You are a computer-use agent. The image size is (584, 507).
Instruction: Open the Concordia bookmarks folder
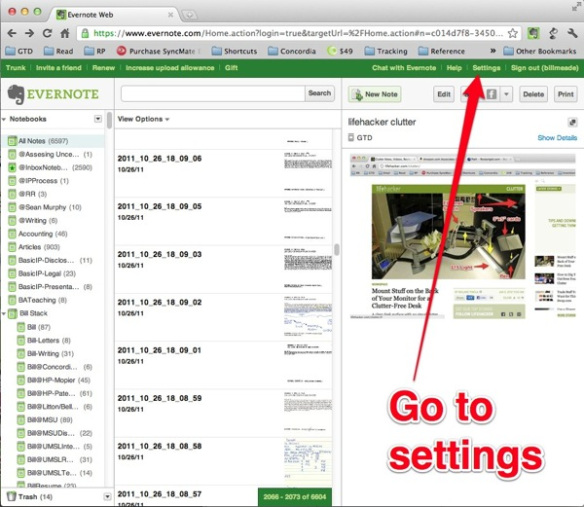[292, 51]
